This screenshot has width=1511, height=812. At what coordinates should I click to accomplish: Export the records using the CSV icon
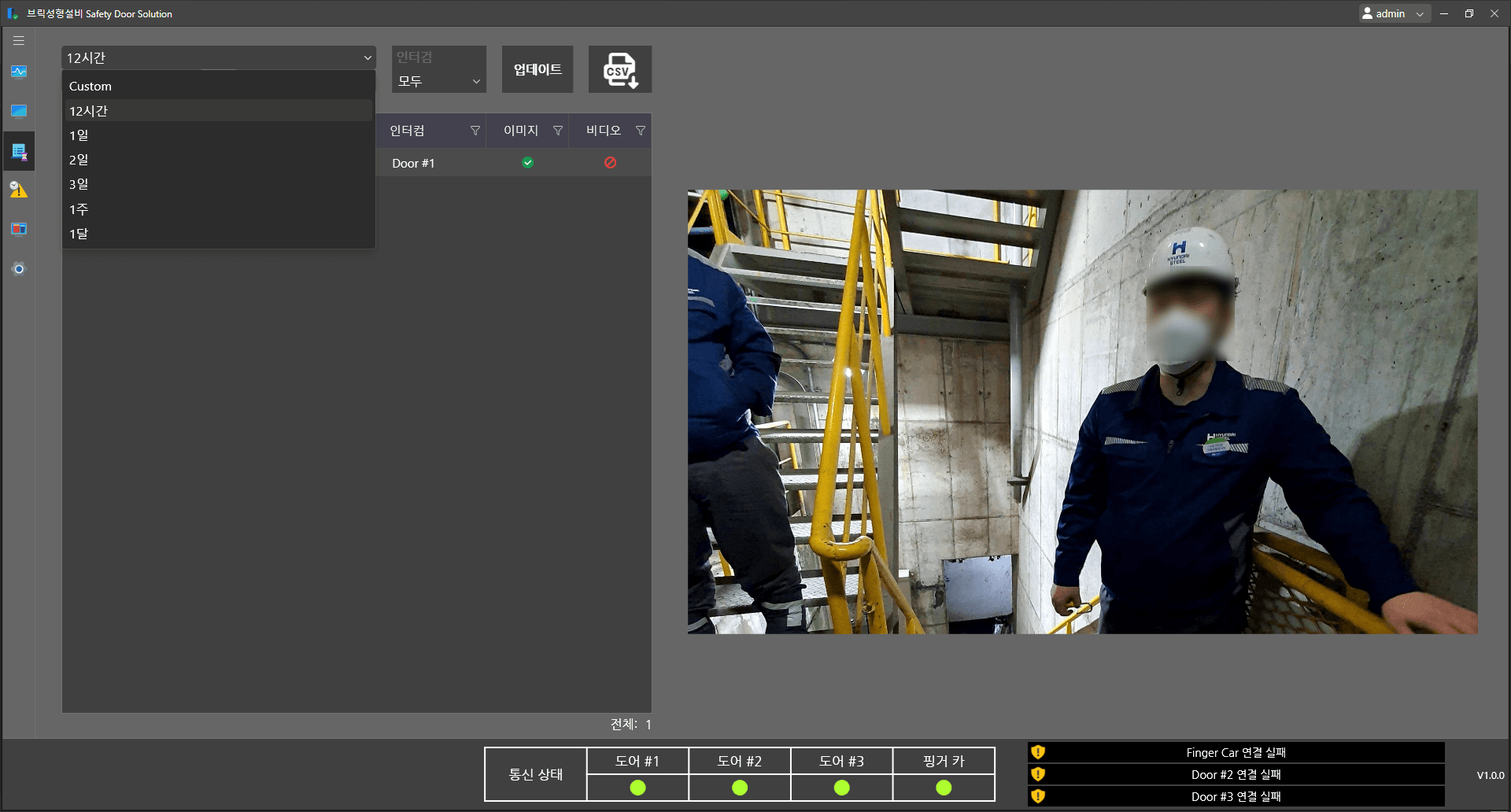pyautogui.click(x=619, y=68)
